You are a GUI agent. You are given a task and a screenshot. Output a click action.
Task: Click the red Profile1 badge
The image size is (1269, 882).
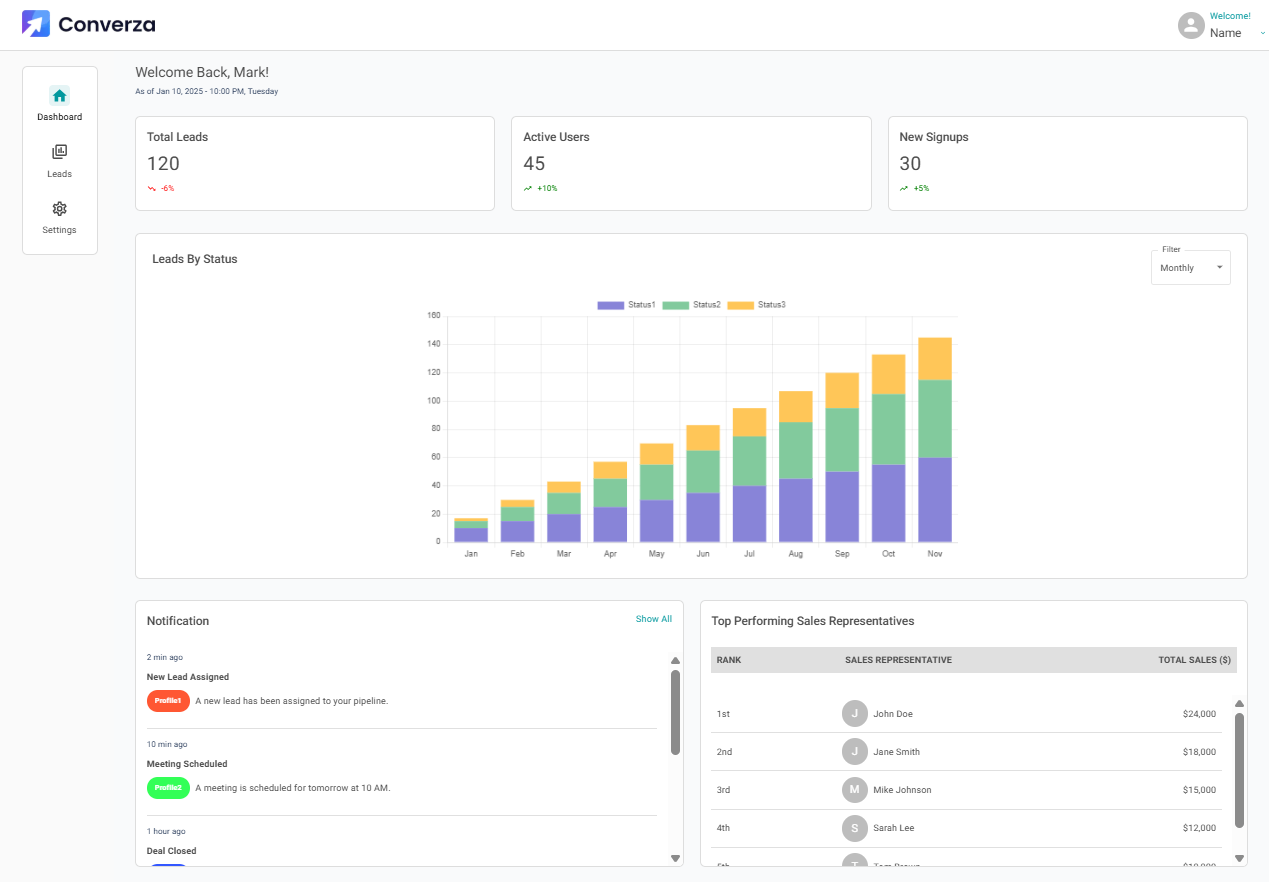coord(168,701)
